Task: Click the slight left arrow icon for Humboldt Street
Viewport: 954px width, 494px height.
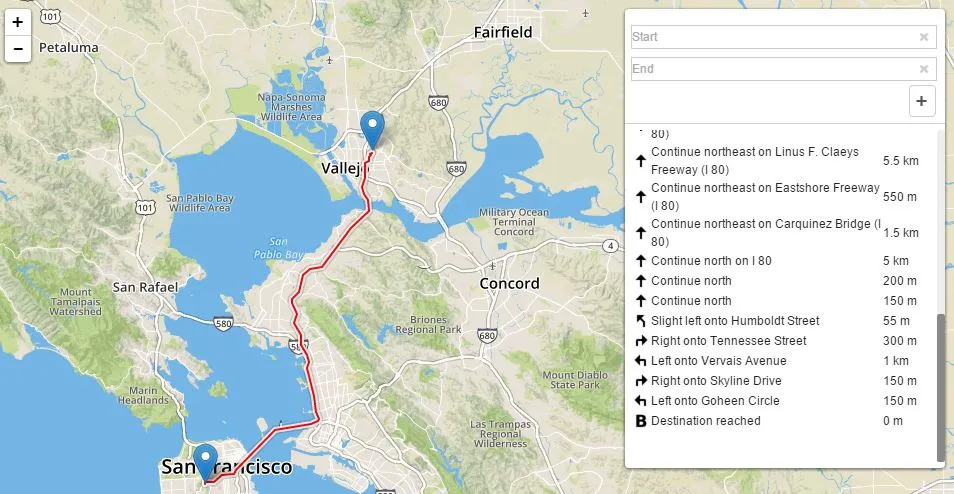Action: click(640, 321)
